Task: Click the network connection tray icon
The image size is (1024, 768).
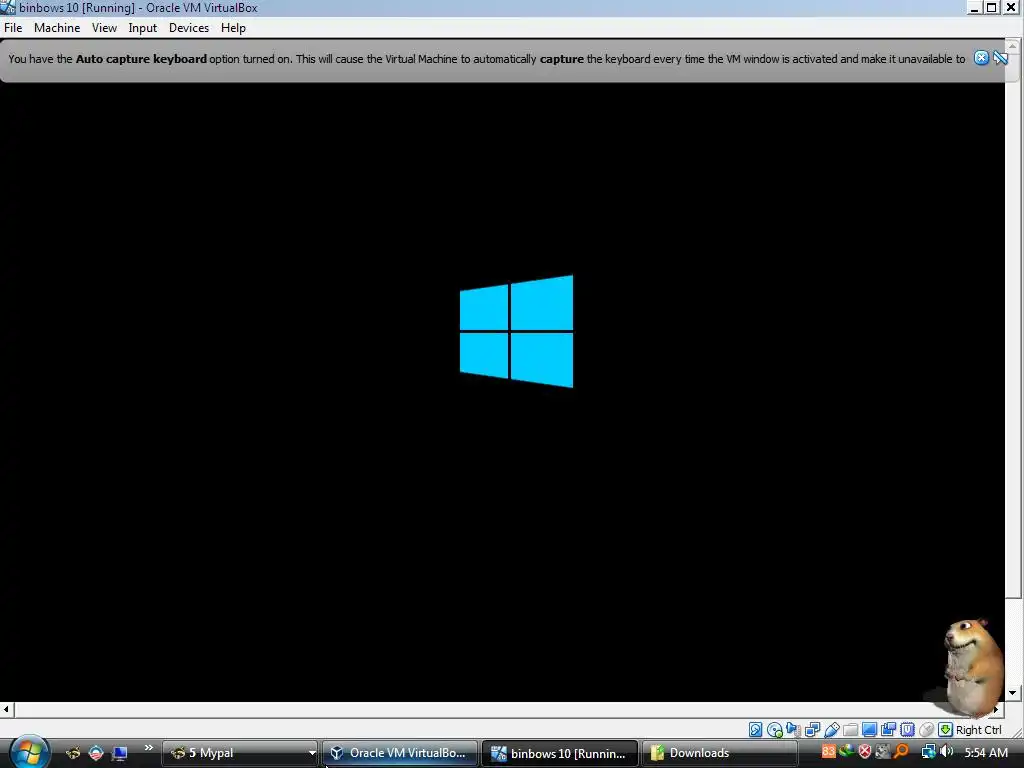Action: click(x=929, y=752)
